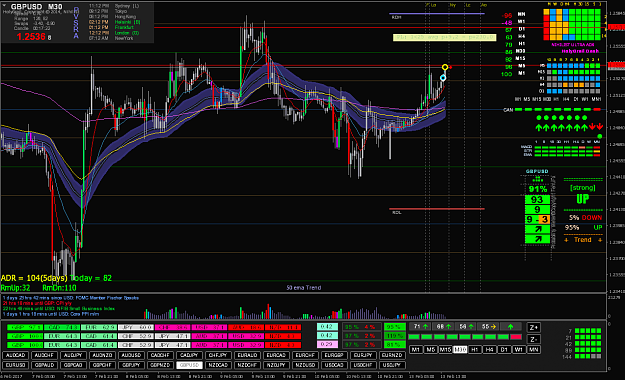
Task: Click the cyan circle marker below the yellow one
Action: pos(443,78)
